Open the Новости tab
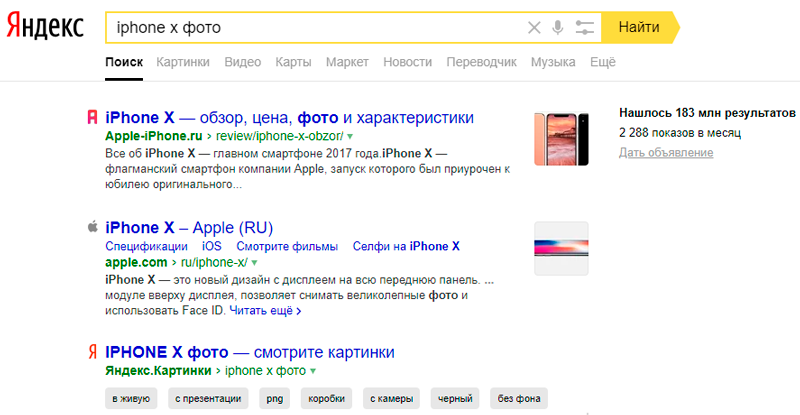This screenshot has height=415, width=800. tap(407, 62)
